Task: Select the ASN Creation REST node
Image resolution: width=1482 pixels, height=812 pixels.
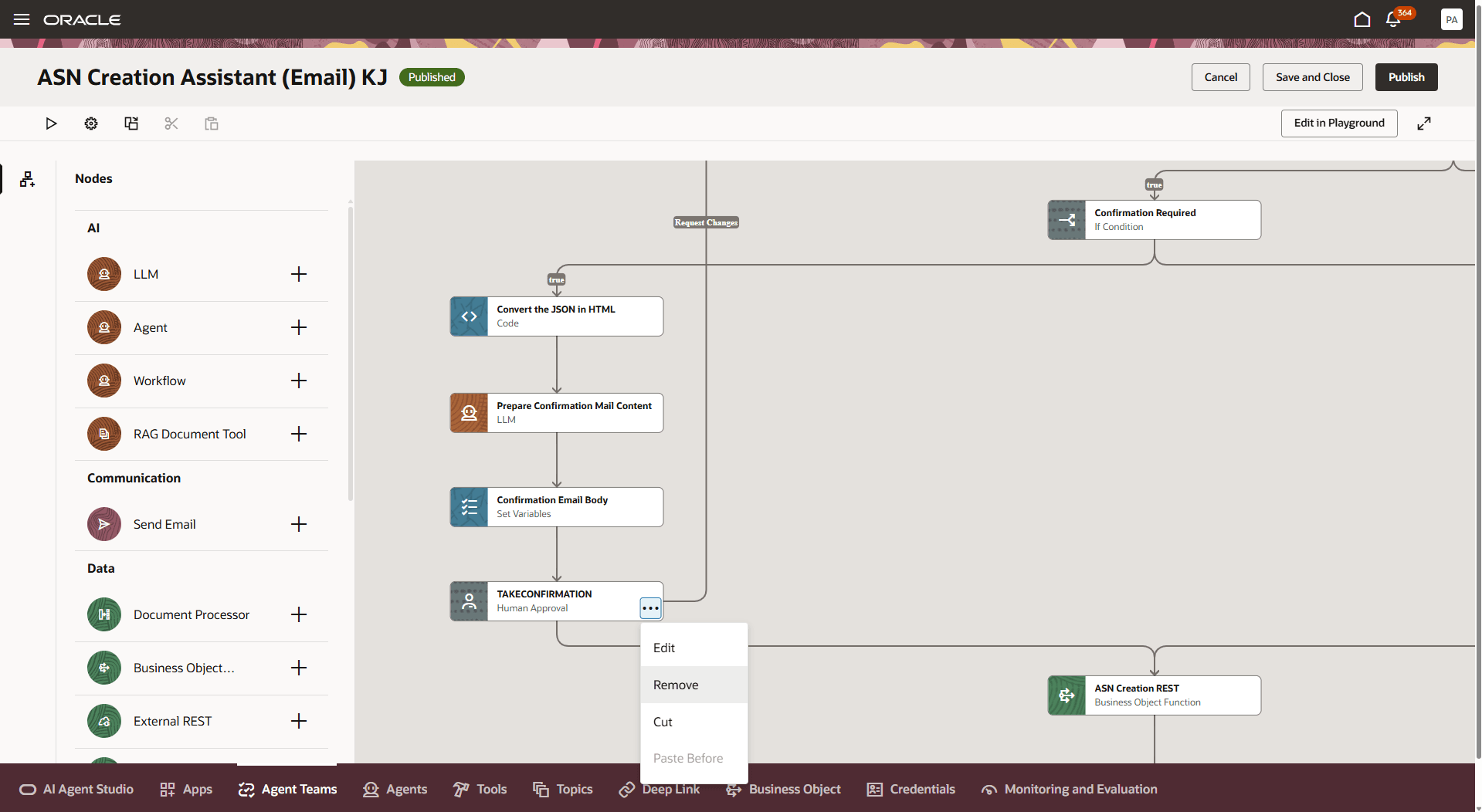Action: 1155,695
